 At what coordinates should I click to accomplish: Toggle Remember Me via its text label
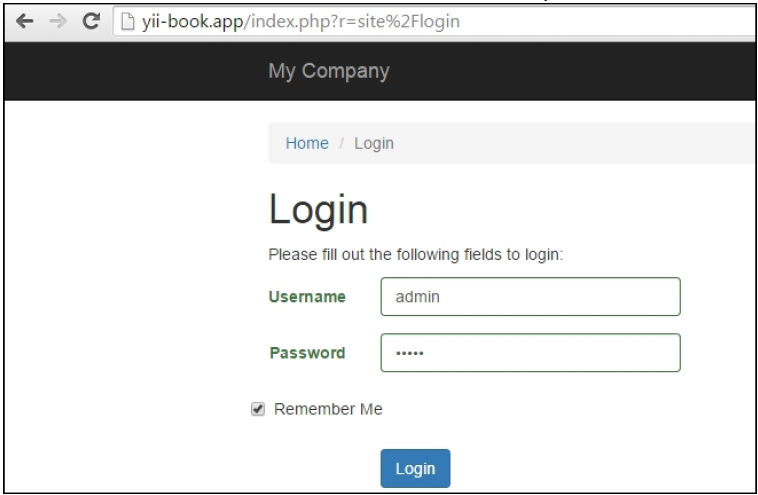coord(328,409)
